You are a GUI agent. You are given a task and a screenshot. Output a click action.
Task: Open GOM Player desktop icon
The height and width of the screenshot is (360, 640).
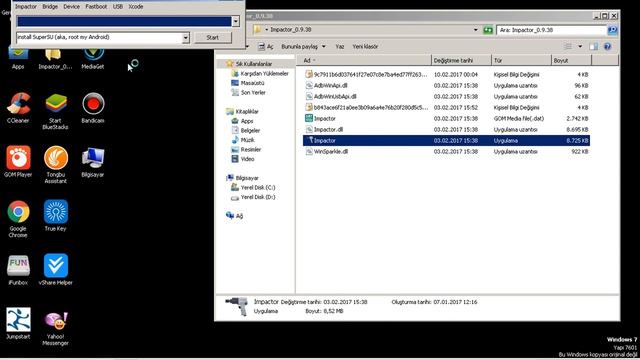pos(18,162)
